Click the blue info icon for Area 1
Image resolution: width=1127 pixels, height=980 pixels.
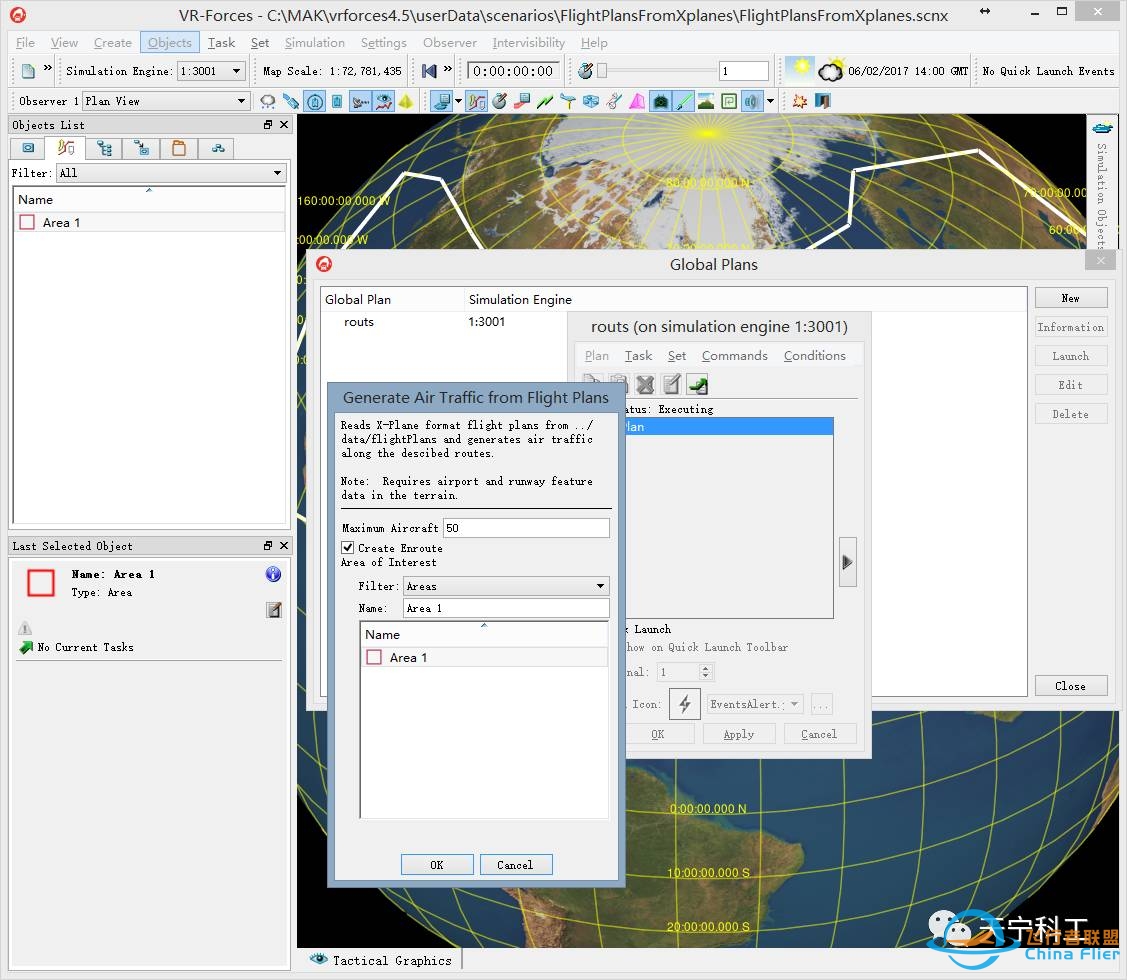(x=273, y=574)
